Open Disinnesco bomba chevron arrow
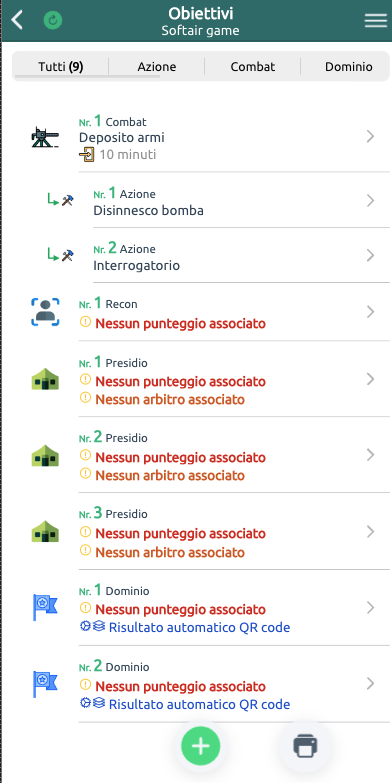This screenshot has height=783, width=392. click(370, 201)
